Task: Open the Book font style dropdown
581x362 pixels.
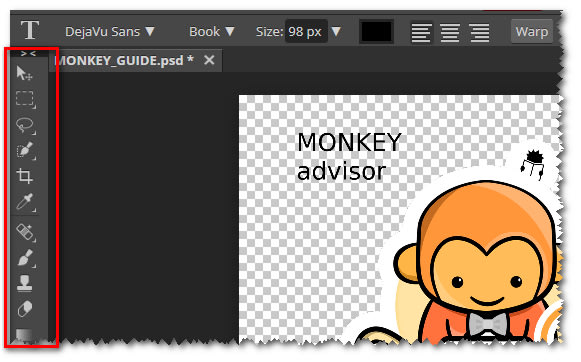Action: tap(212, 32)
